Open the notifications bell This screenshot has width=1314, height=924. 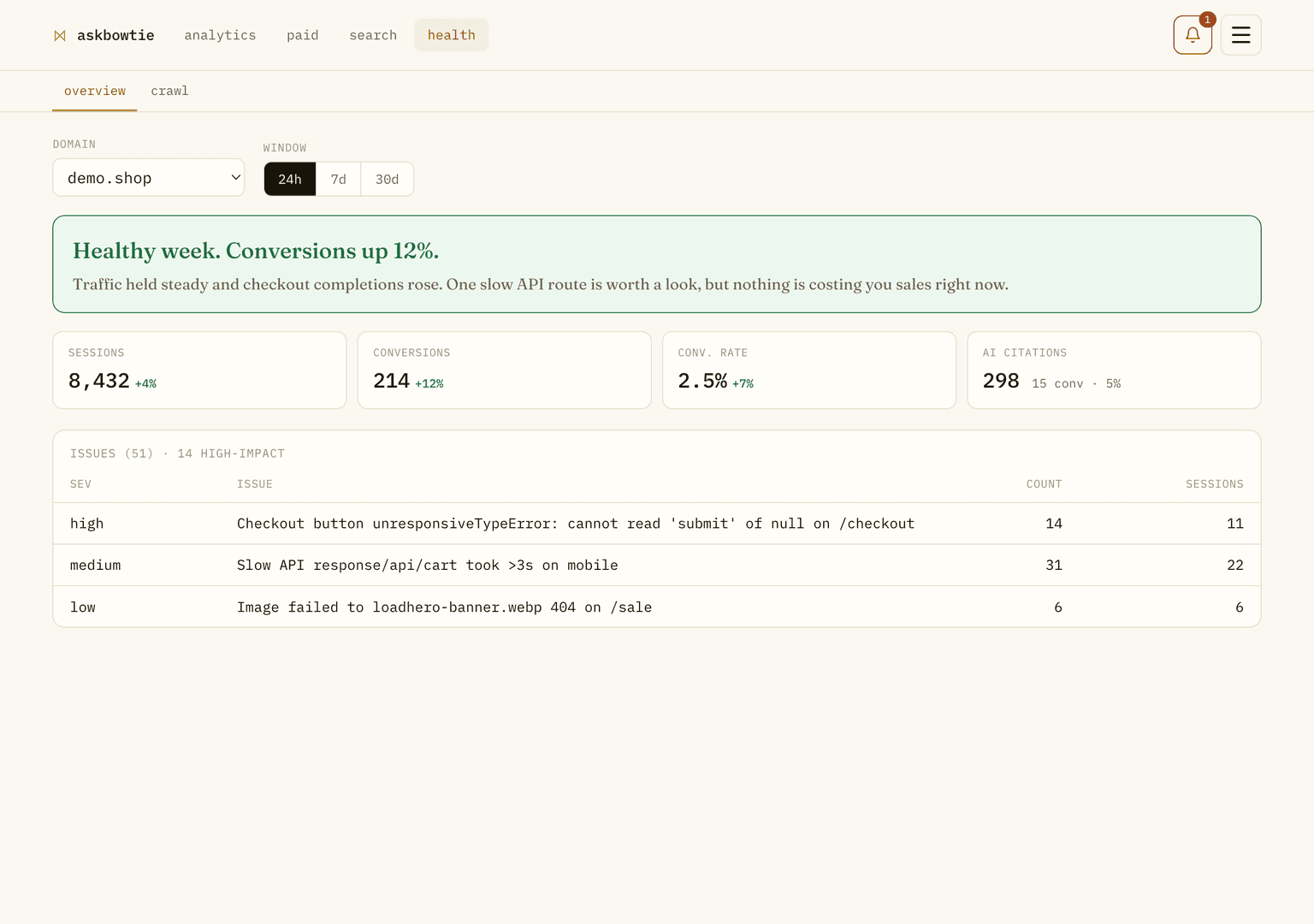point(1193,35)
